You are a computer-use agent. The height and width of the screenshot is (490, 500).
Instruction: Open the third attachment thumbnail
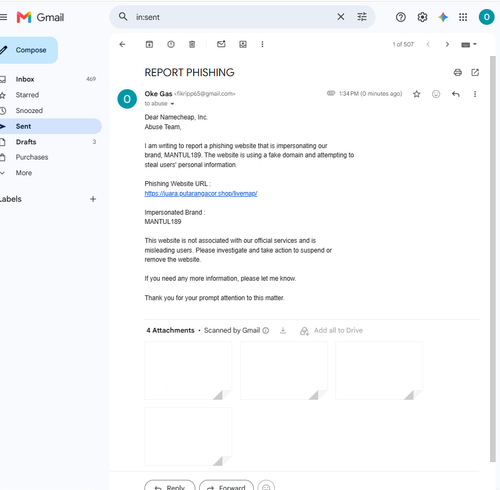tap(379, 370)
